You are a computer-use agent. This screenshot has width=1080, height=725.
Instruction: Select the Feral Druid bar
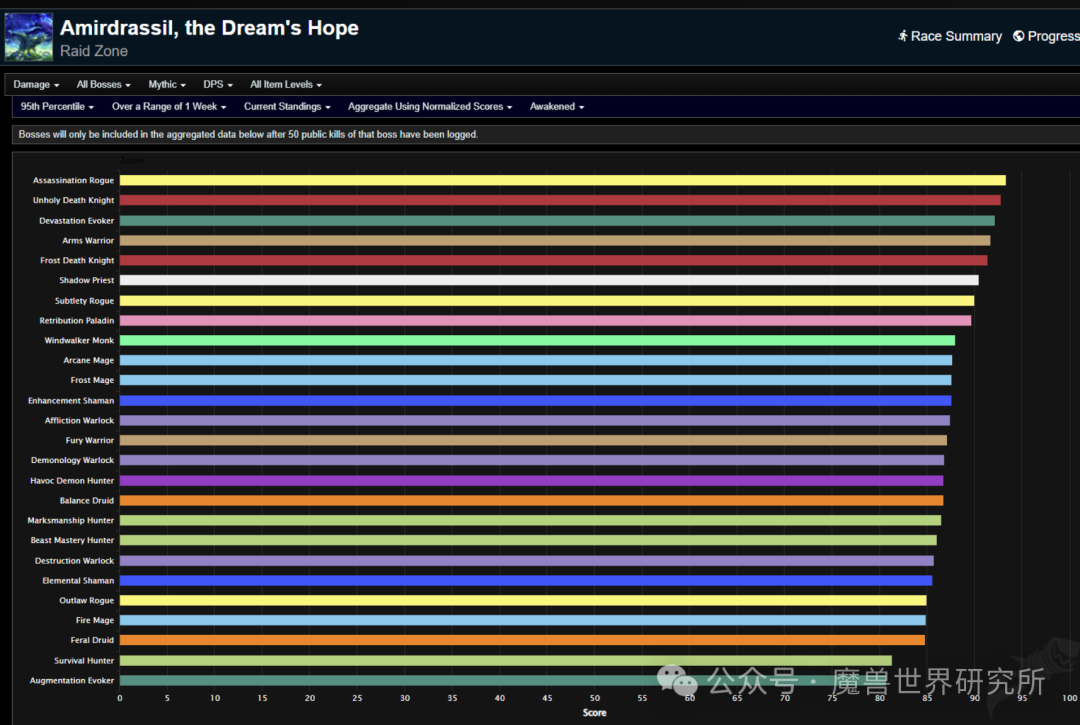pyautogui.click(x=523, y=640)
